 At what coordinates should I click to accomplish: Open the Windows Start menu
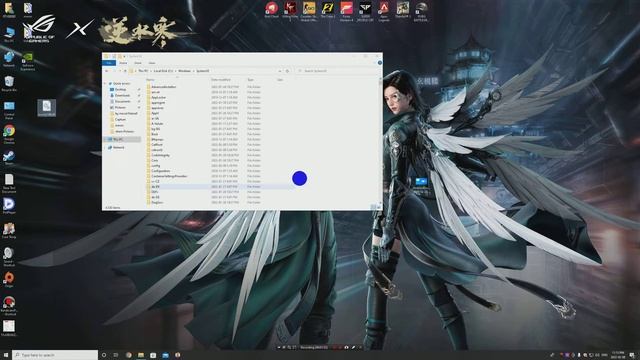click(x=6, y=355)
